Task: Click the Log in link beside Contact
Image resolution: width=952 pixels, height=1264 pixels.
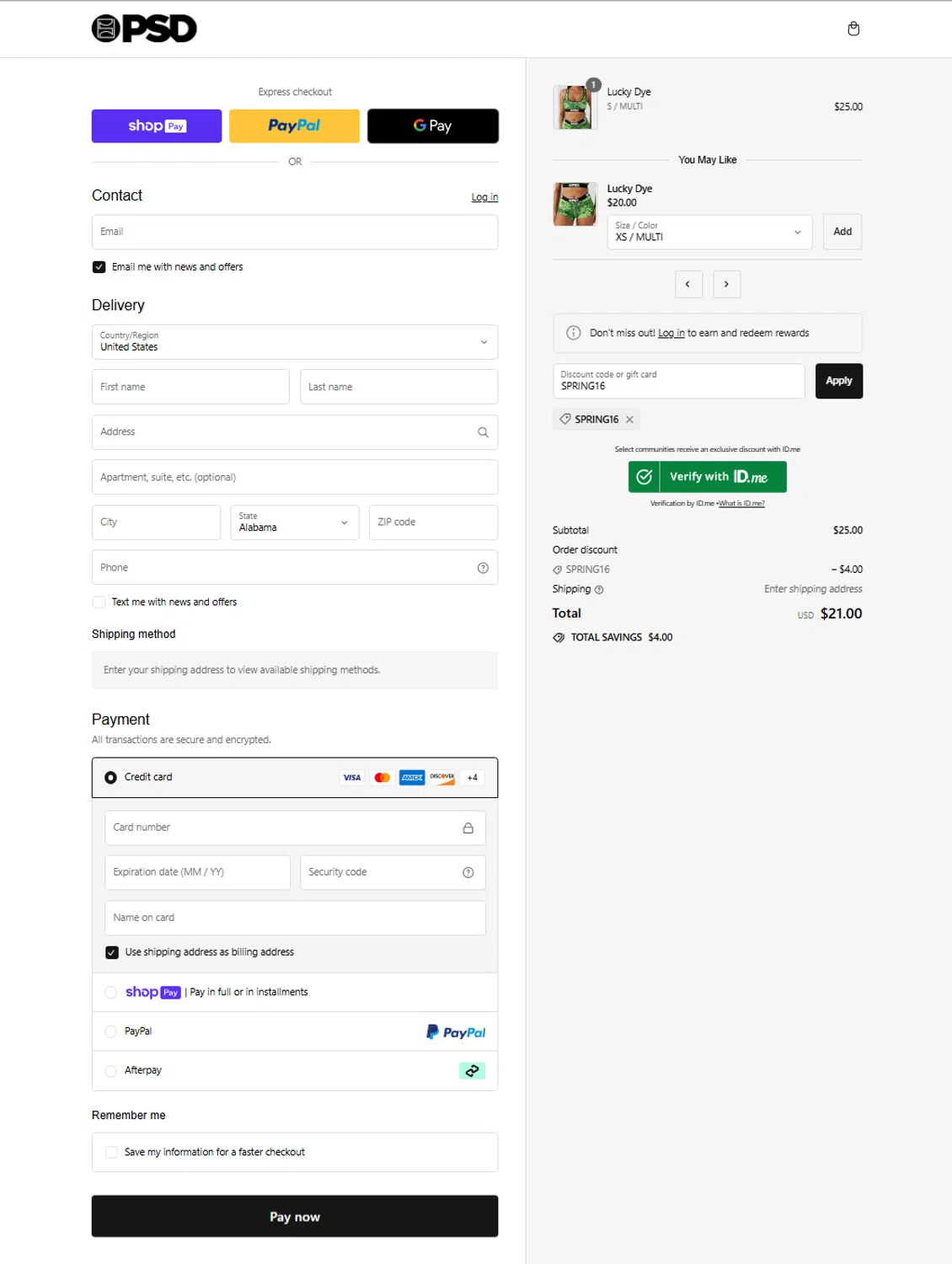Action: tap(484, 197)
